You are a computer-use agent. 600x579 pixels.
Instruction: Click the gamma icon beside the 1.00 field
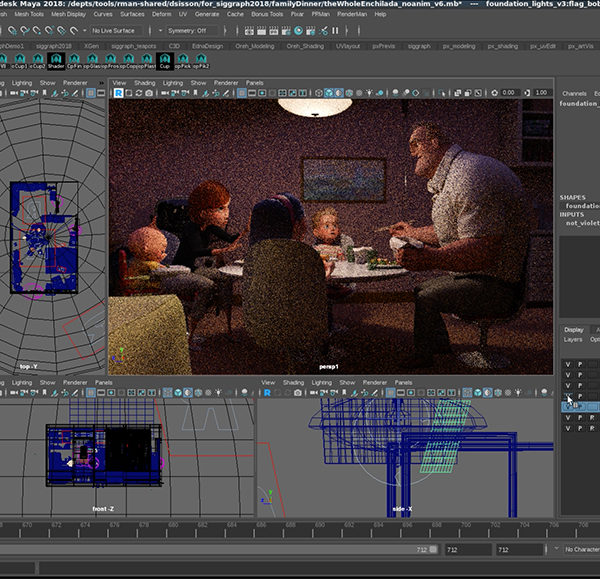coord(527,93)
